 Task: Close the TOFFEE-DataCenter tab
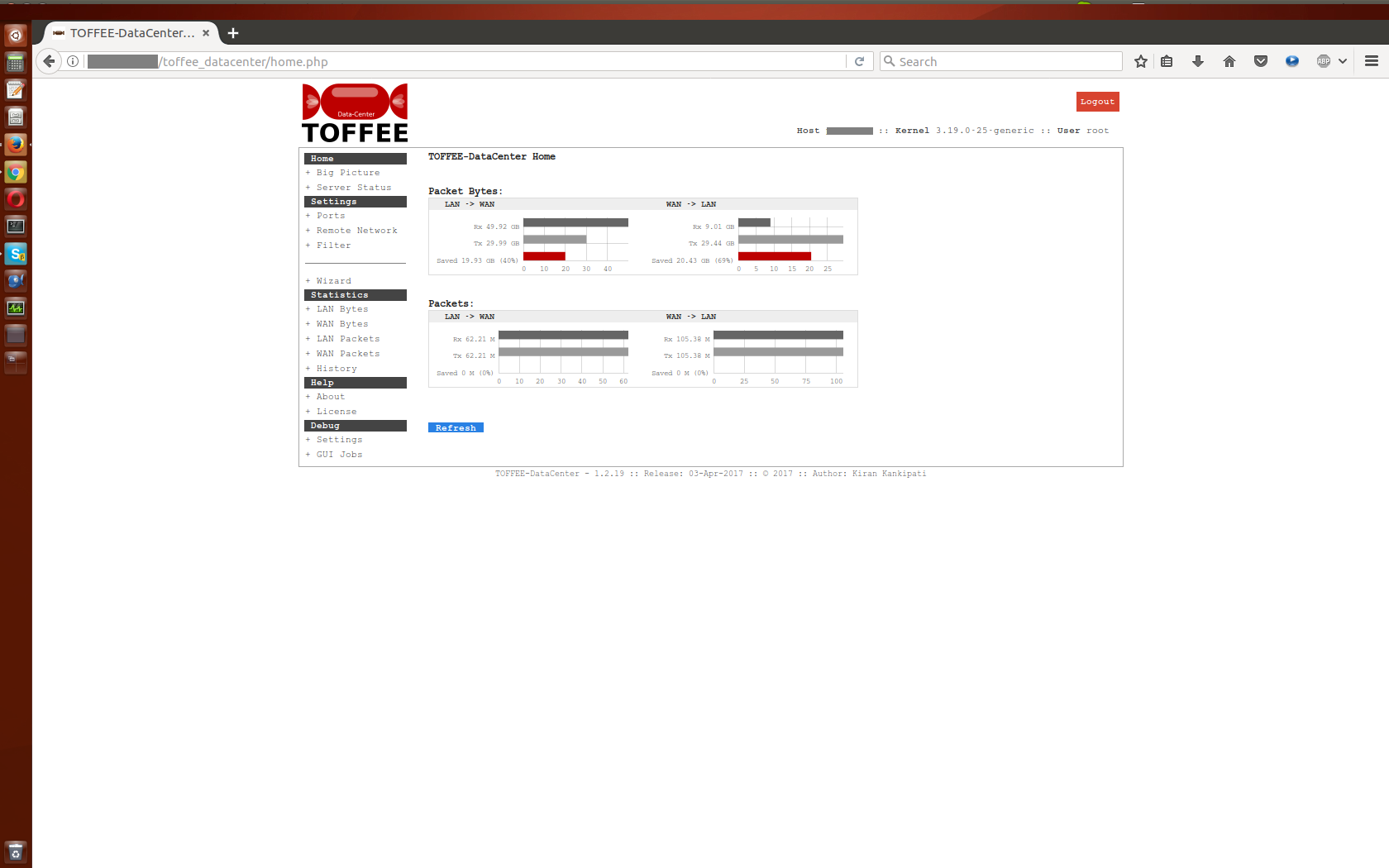[x=206, y=33]
